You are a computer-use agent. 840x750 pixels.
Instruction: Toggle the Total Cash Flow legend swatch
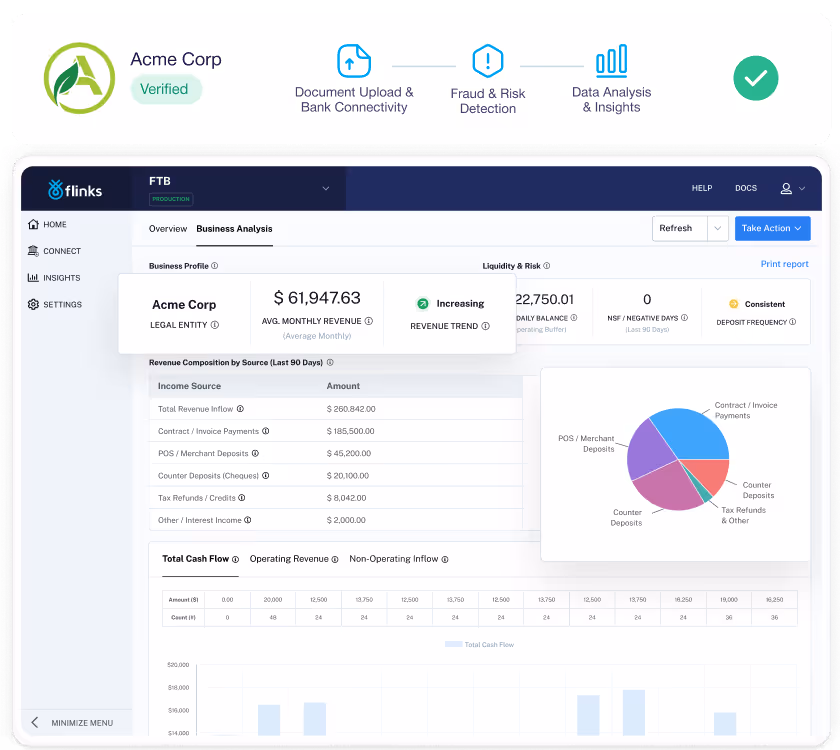[453, 644]
